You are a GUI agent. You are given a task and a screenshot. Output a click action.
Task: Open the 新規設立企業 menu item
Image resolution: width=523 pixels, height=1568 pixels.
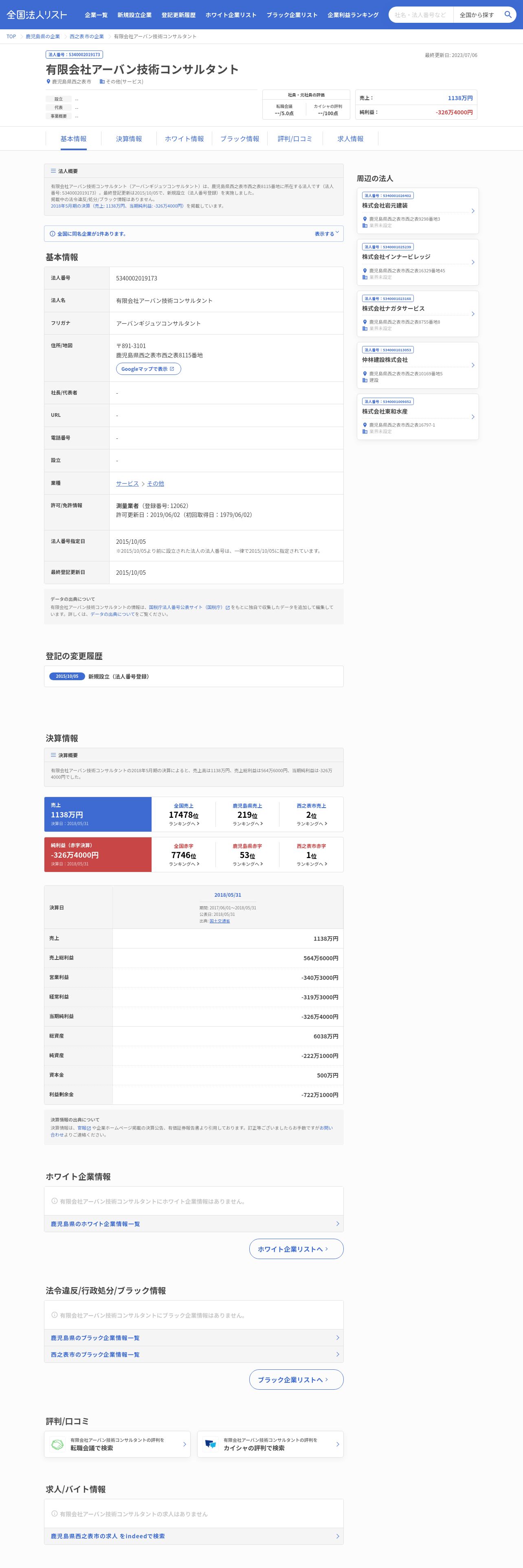(x=134, y=15)
